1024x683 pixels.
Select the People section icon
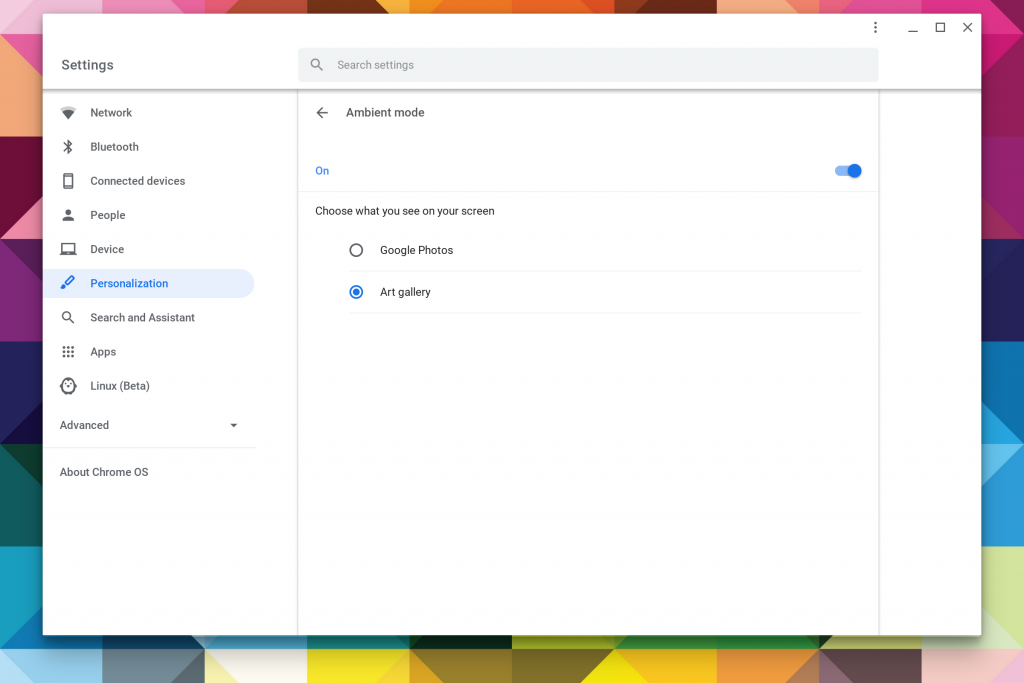pos(68,214)
